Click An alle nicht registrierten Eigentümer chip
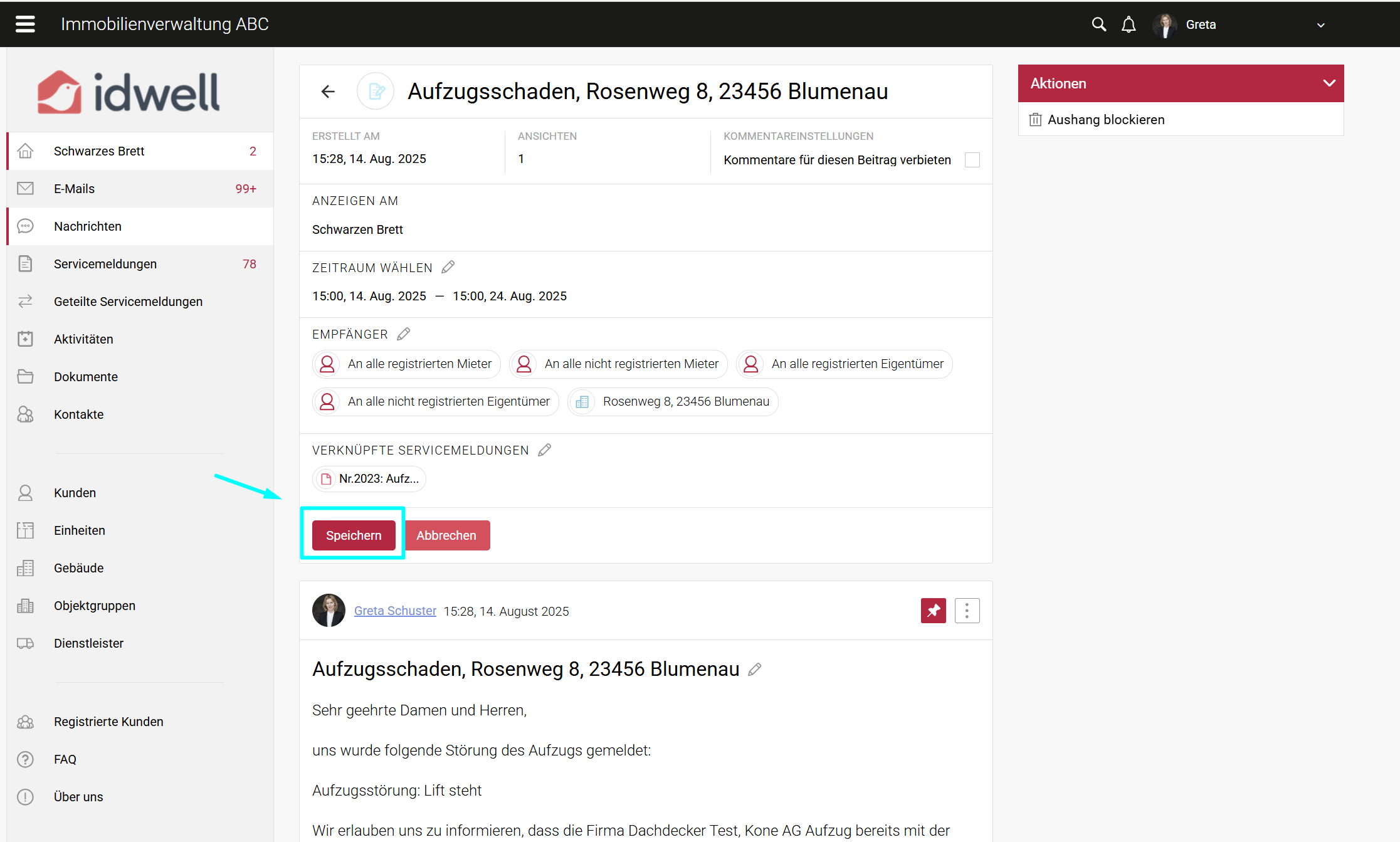 pyautogui.click(x=435, y=402)
